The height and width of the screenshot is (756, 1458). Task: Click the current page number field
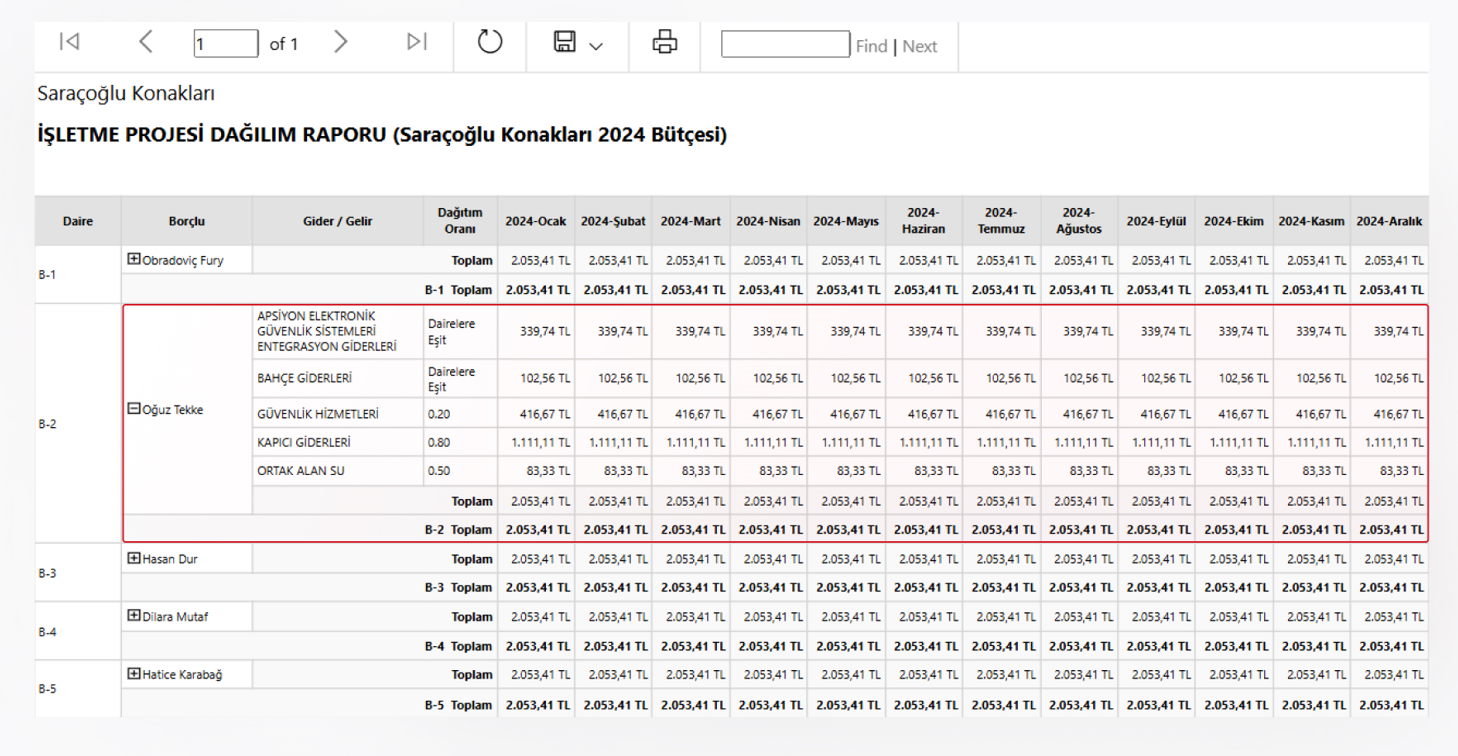click(226, 44)
